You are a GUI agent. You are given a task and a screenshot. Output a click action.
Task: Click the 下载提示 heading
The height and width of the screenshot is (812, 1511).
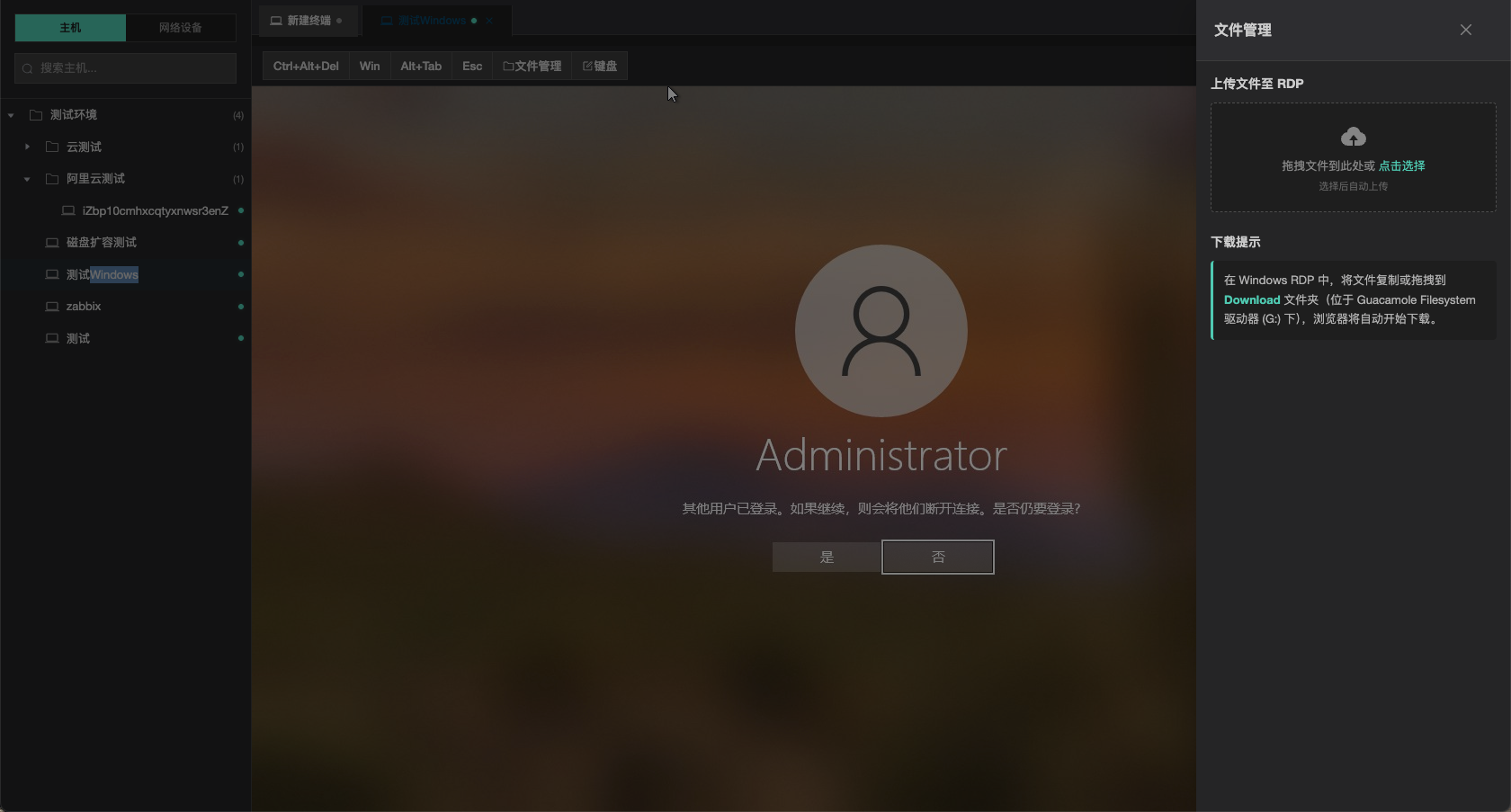pyautogui.click(x=1236, y=242)
